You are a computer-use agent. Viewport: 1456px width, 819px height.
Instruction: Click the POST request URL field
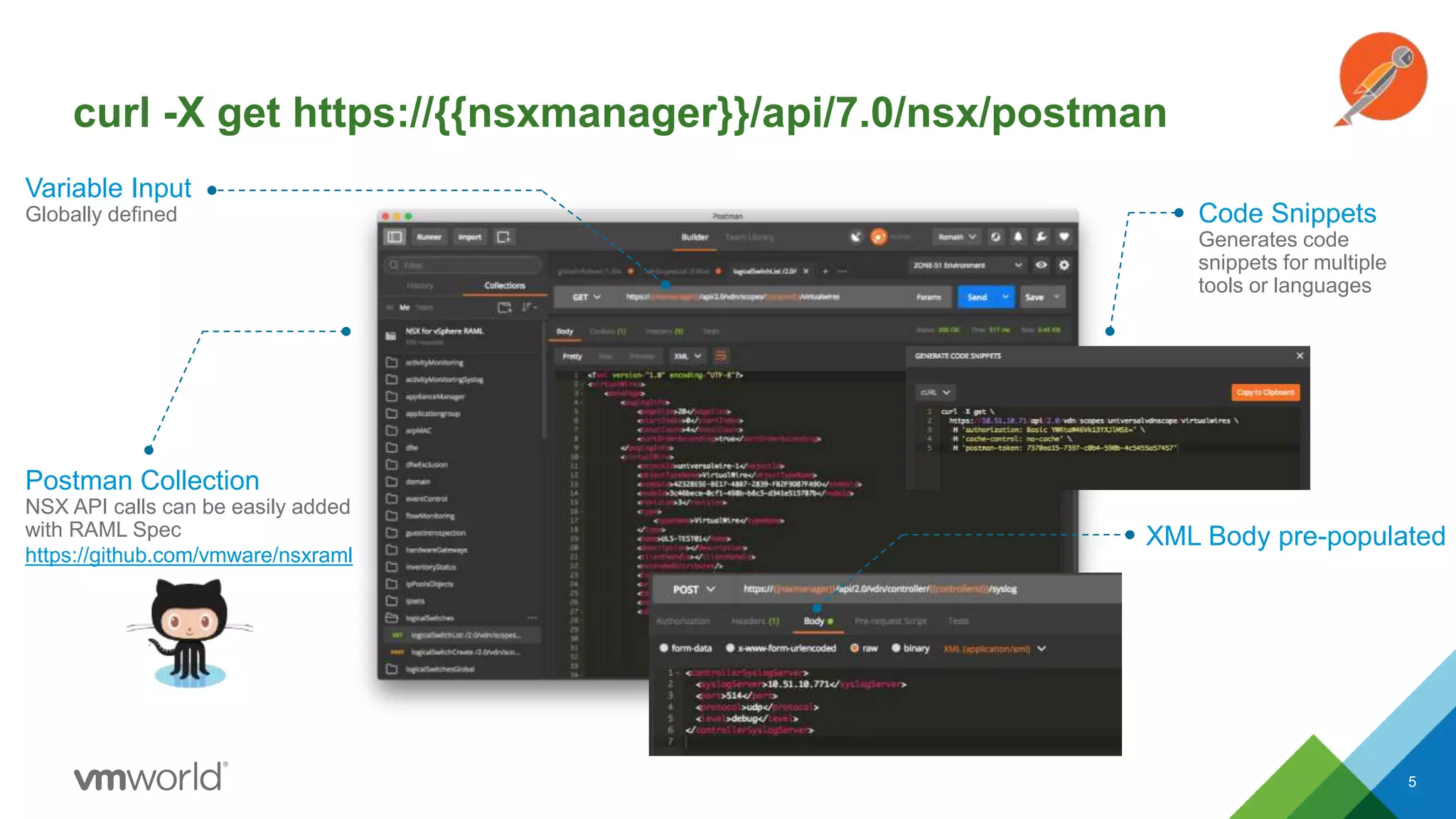coord(924,589)
